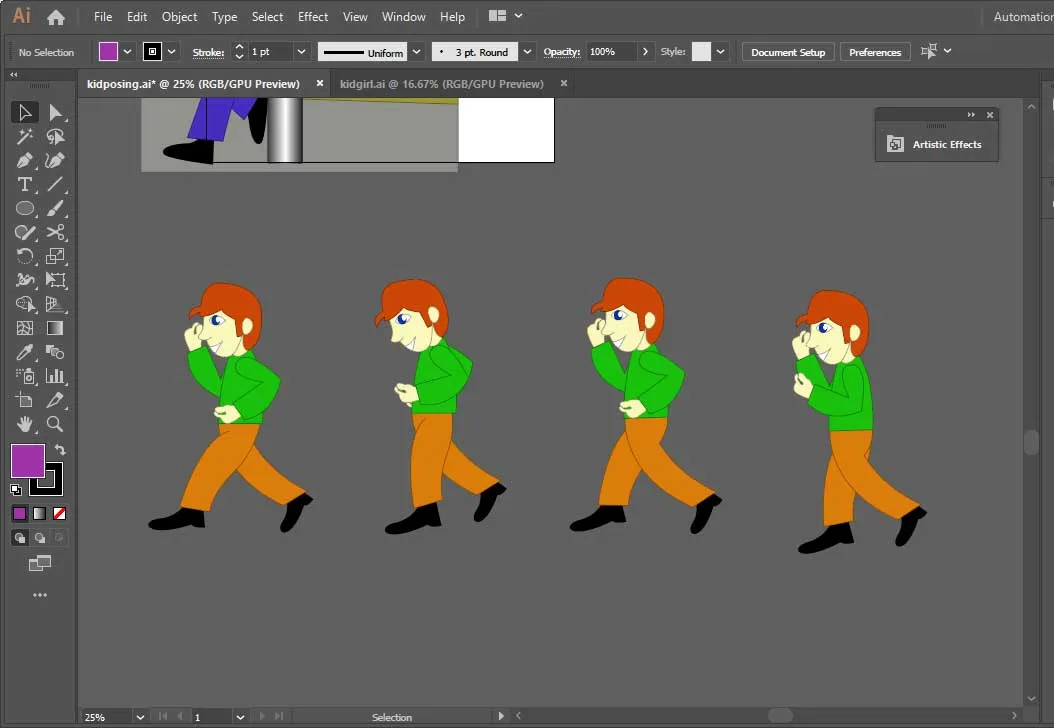Select the Shape Builder tool
Image resolution: width=1054 pixels, height=728 pixels.
click(25, 305)
